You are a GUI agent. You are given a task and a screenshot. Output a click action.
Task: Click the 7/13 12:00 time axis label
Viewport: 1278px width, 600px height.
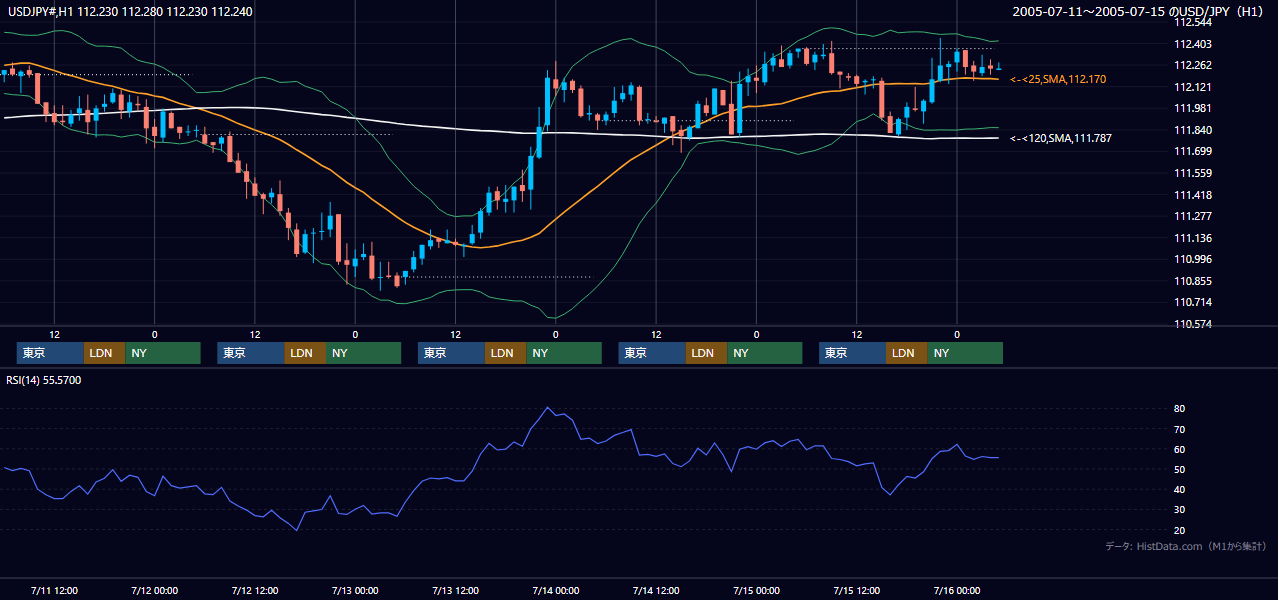[x=455, y=590]
